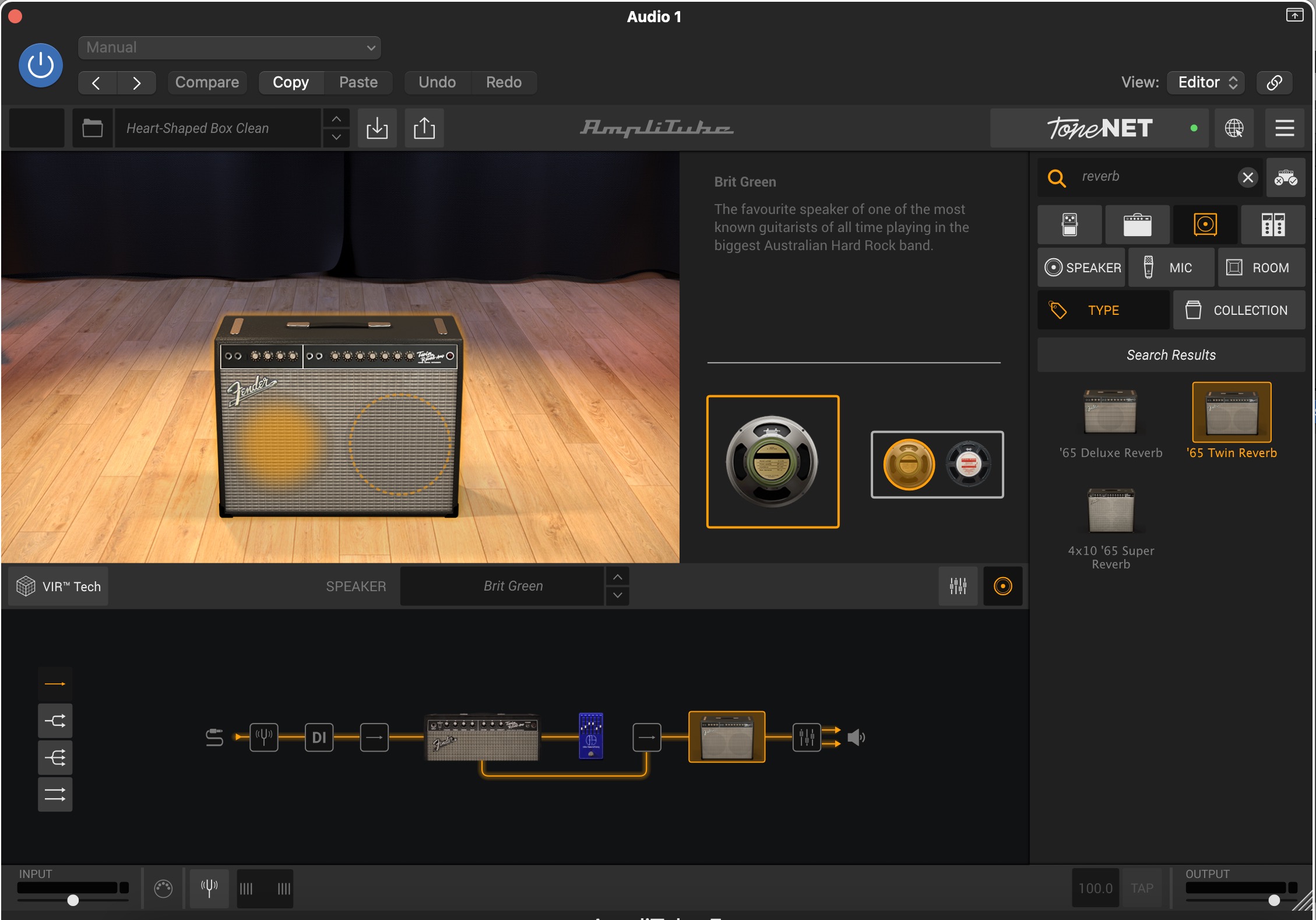Click the output speaker icon in chain
Screen dimensions: 1316x920
[x=856, y=738]
